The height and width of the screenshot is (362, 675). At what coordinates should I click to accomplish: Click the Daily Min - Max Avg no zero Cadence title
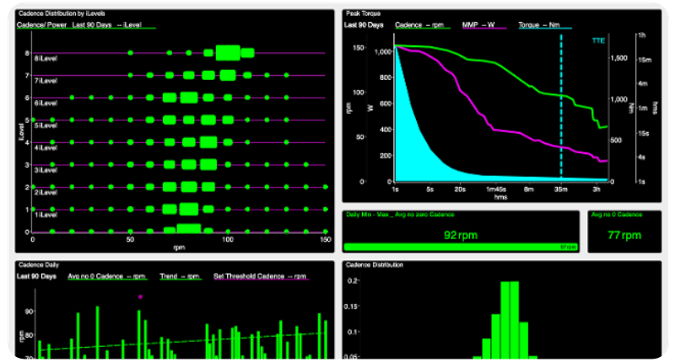tap(400, 214)
